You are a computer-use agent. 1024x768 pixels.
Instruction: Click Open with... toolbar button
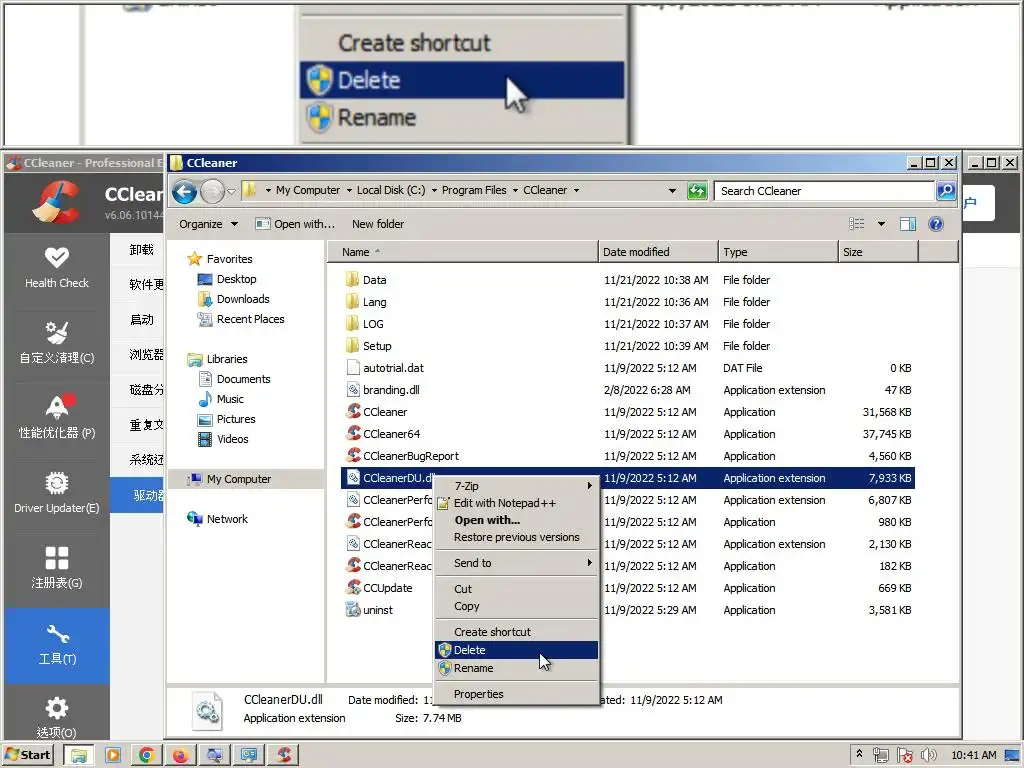click(295, 224)
